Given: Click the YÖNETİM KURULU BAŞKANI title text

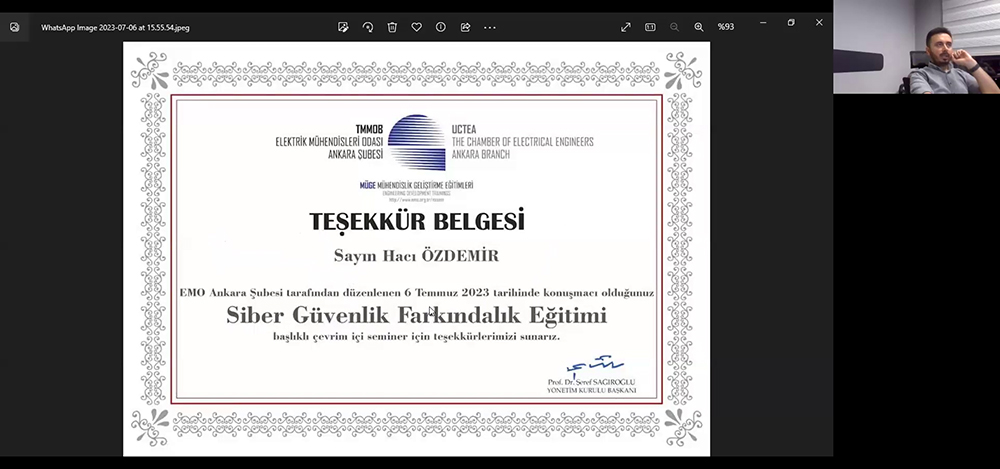Looking at the screenshot, I should [x=591, y=391].
